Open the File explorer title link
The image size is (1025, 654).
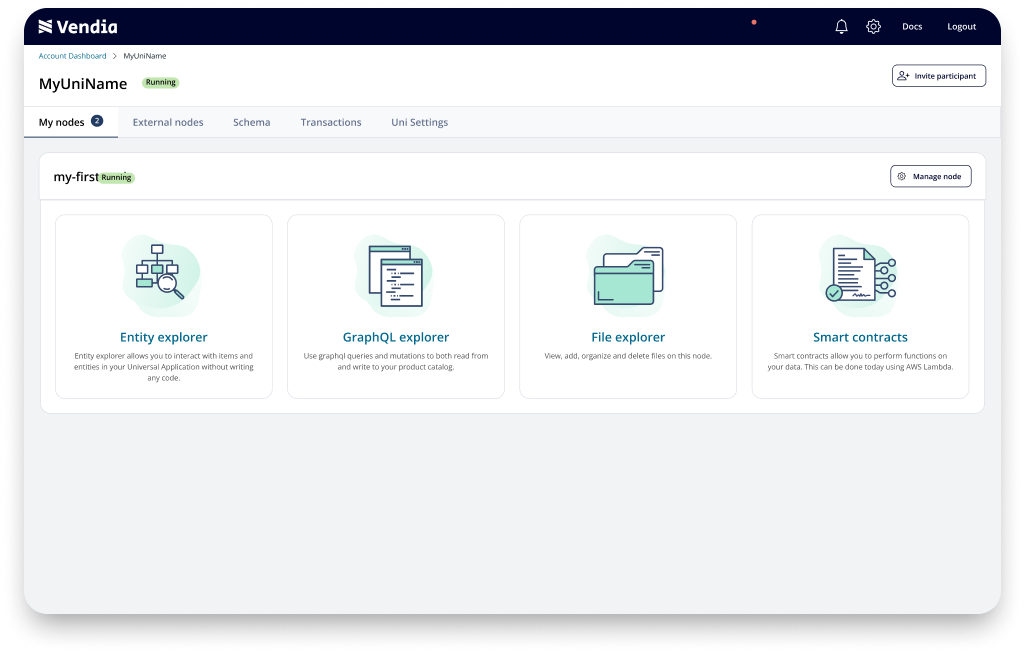(x=628, y=337)
